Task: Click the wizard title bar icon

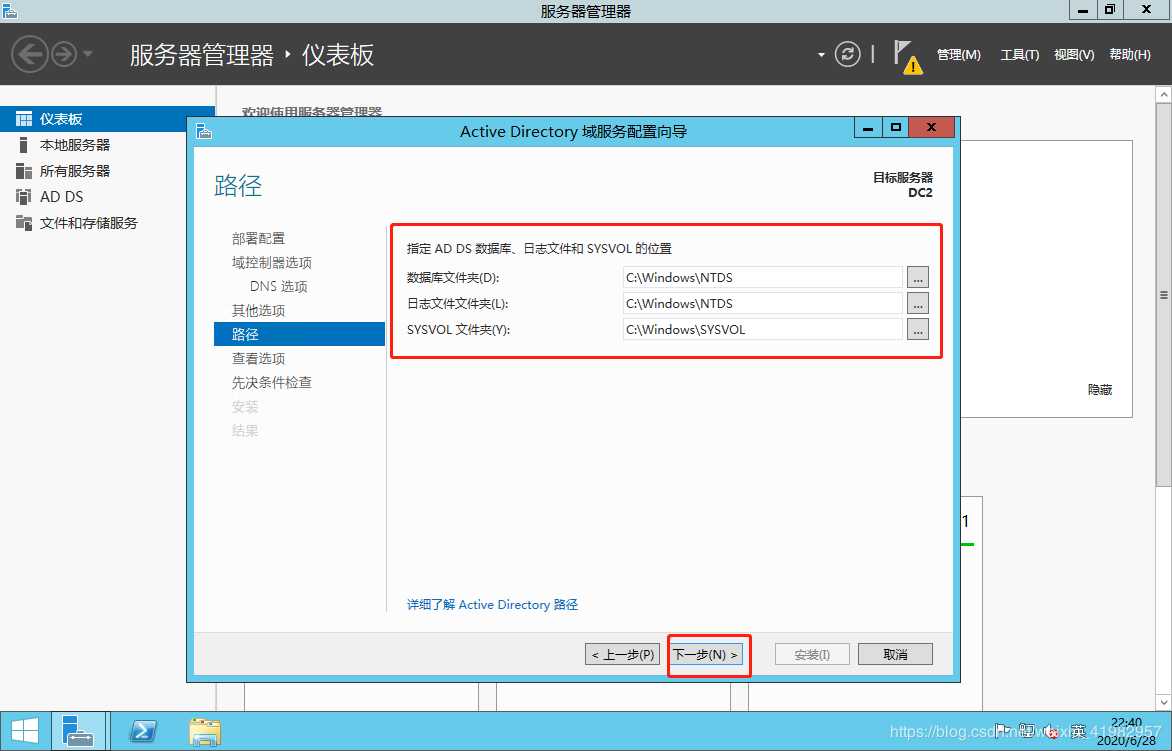Action: pyautogui.click(x=204, y=132)
